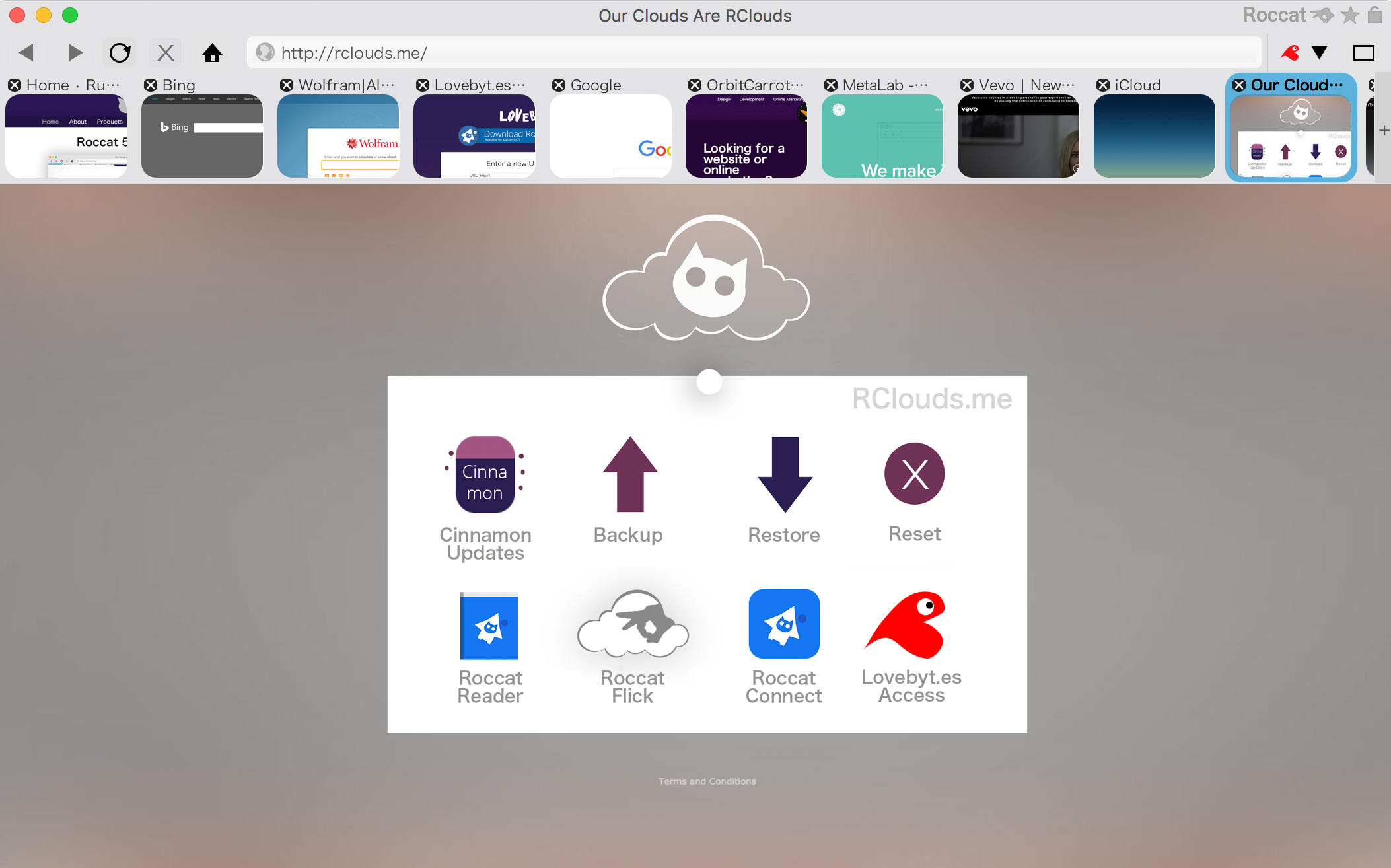Click the address bar URL field

pos(754,52)
